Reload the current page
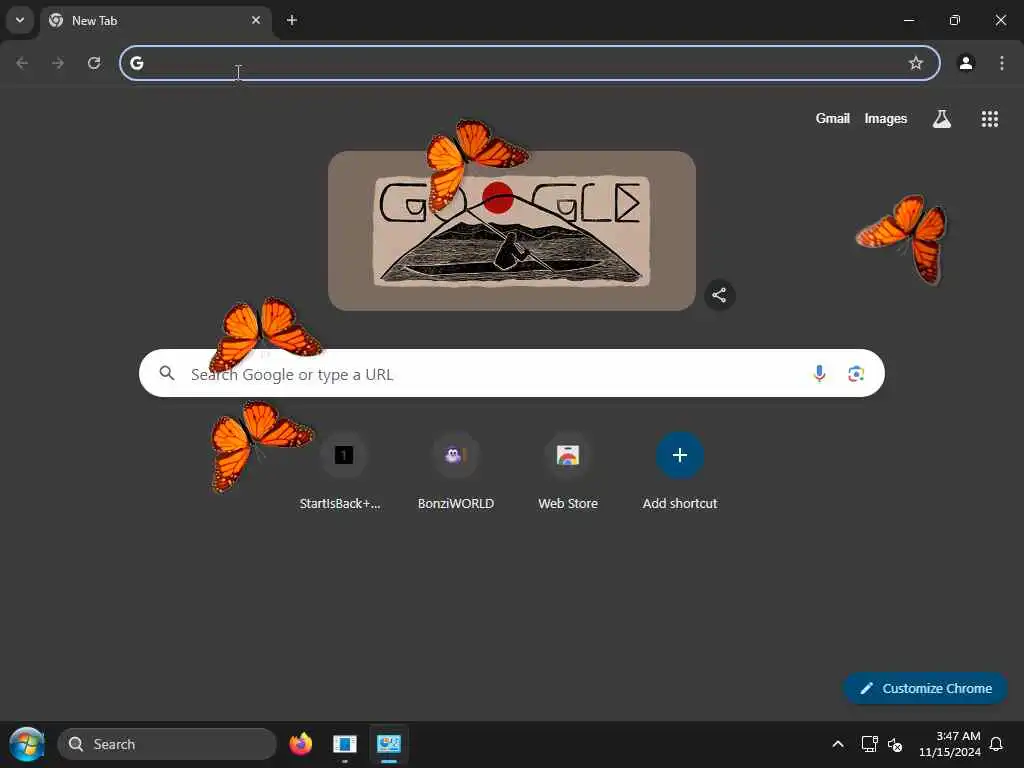This screenshot has height=768, width=1024. 94,63
